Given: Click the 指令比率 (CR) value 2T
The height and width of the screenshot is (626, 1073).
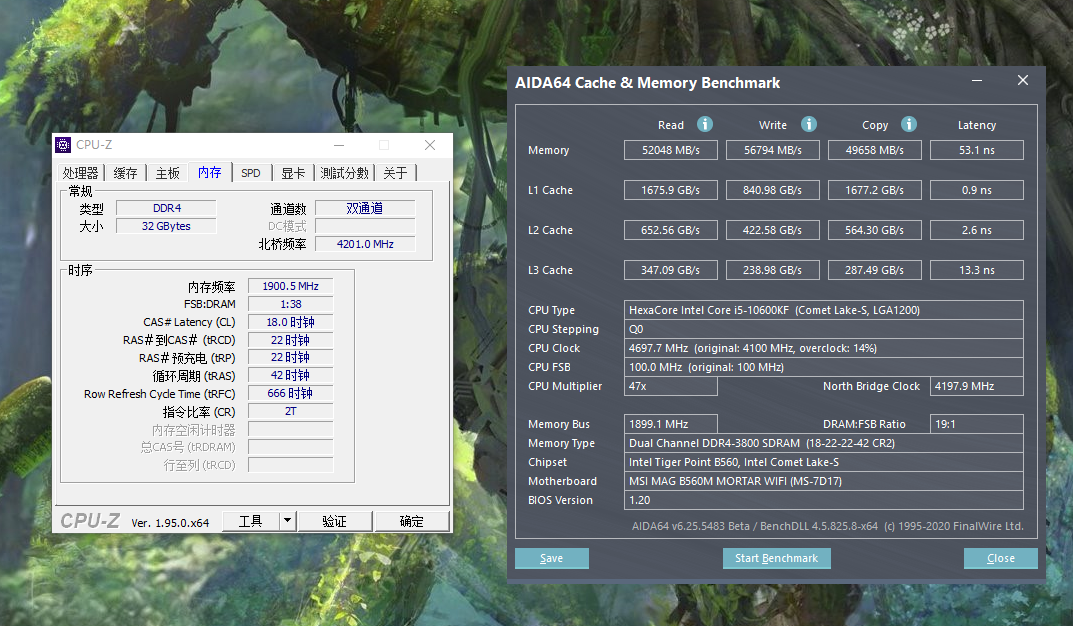Looking at the screenshot, I should pyautogui.click(x=290, y=410).
